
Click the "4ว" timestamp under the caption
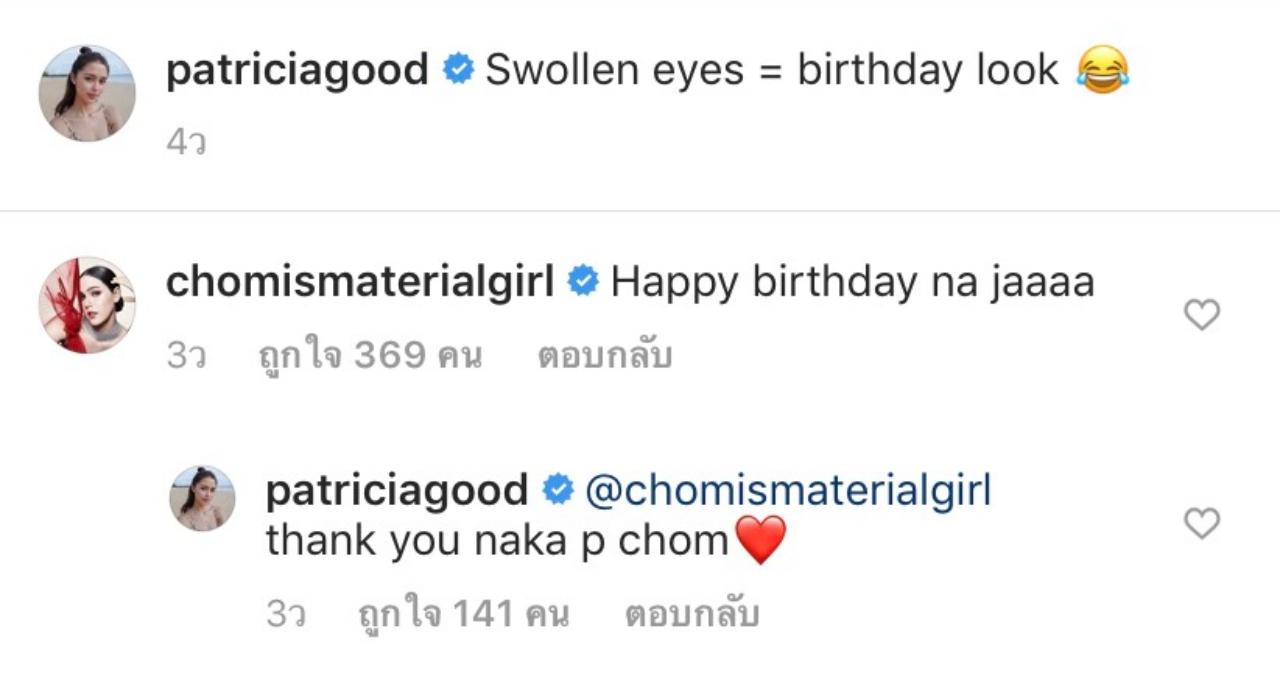(x=186, y=145)
